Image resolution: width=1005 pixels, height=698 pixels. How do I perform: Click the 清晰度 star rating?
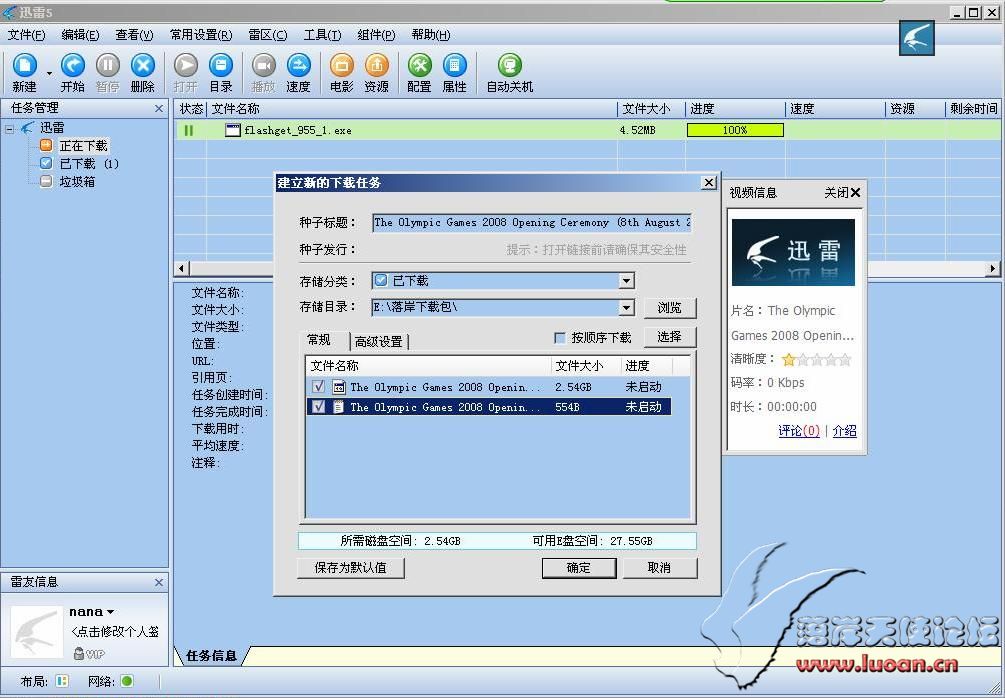click(817, 360)
